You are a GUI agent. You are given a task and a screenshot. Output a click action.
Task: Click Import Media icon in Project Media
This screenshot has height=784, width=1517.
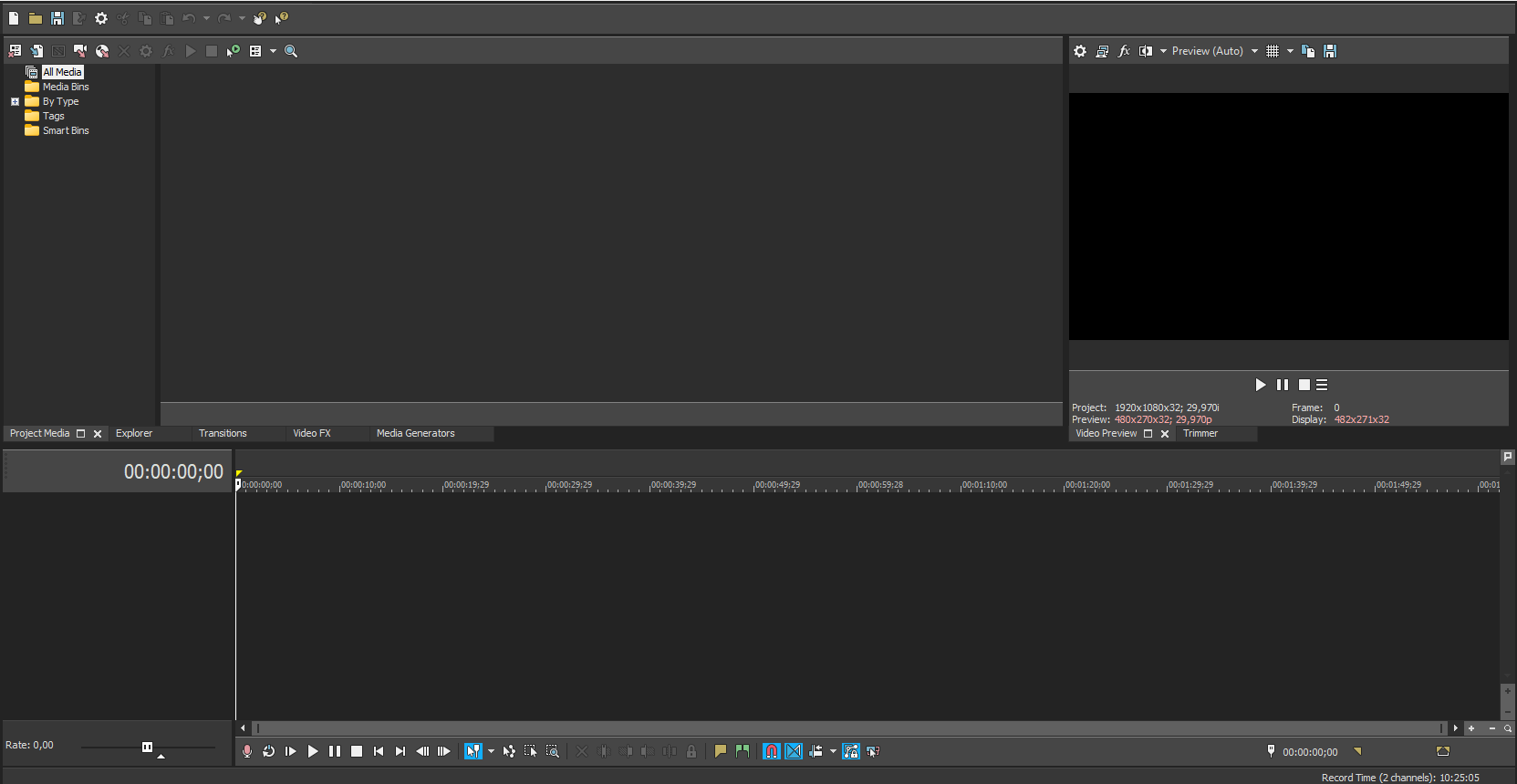click(x=36, y=51)
